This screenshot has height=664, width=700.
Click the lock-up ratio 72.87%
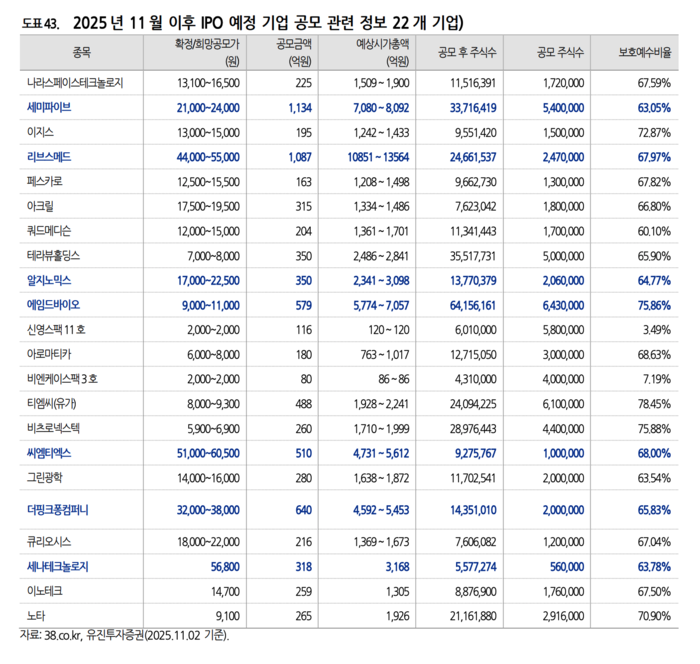pyautogui.click(x=654, y=133)
